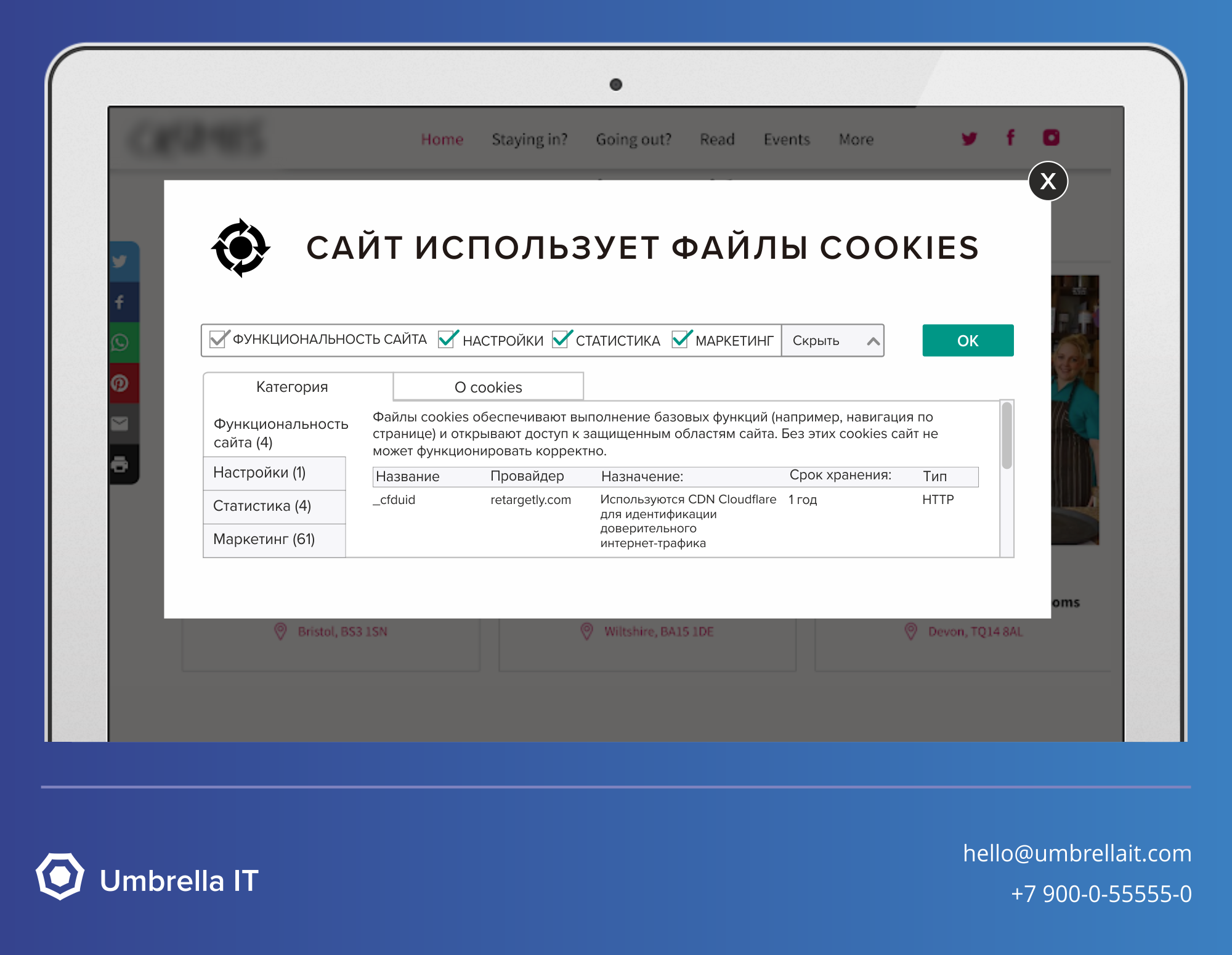Uncheck the Настройки checkbox
Viewport: 1232px width, 955px height.
point(447,339)
